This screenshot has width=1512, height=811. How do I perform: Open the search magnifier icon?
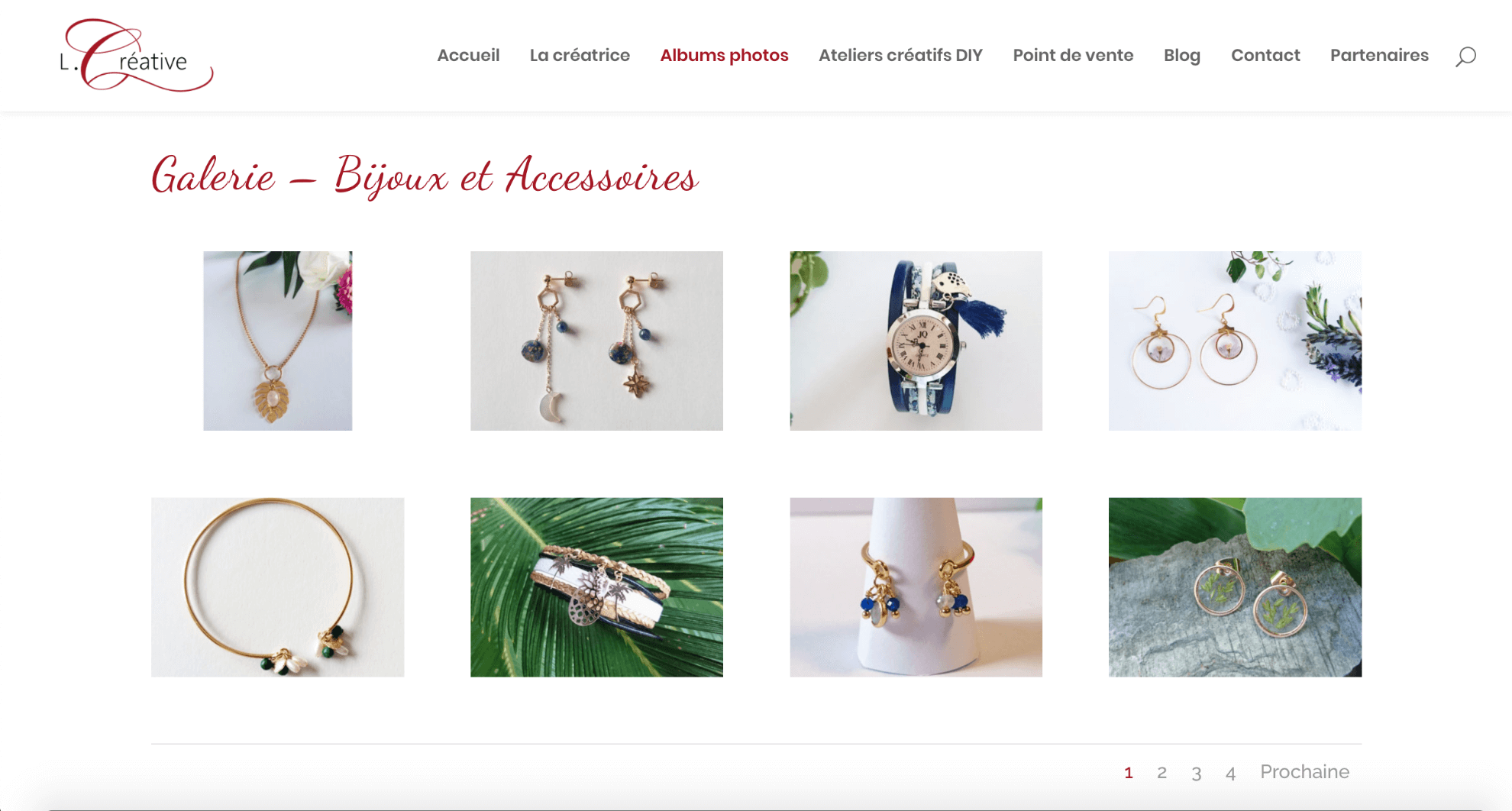1465,57
